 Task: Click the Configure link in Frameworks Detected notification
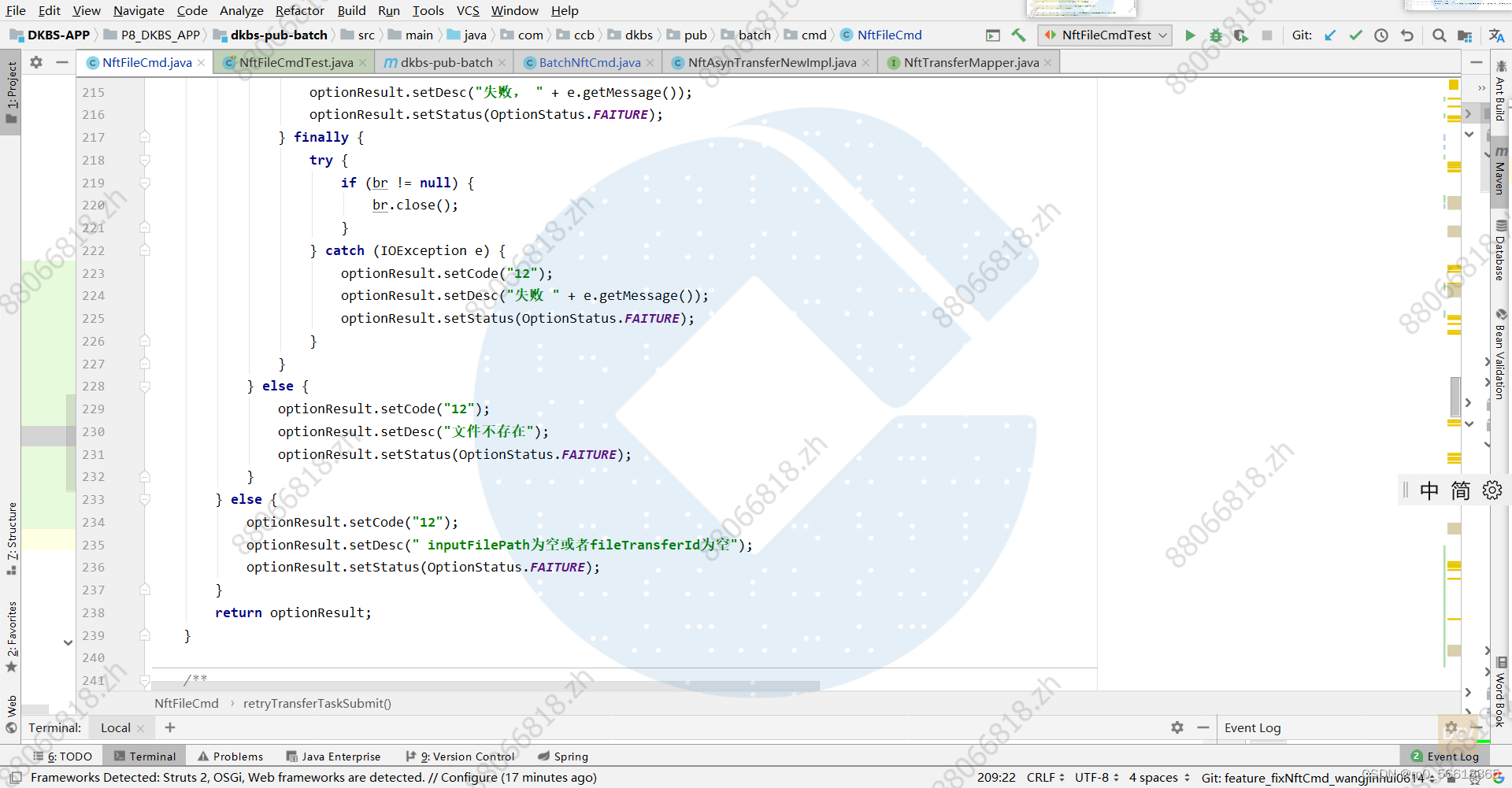(467, 777)
